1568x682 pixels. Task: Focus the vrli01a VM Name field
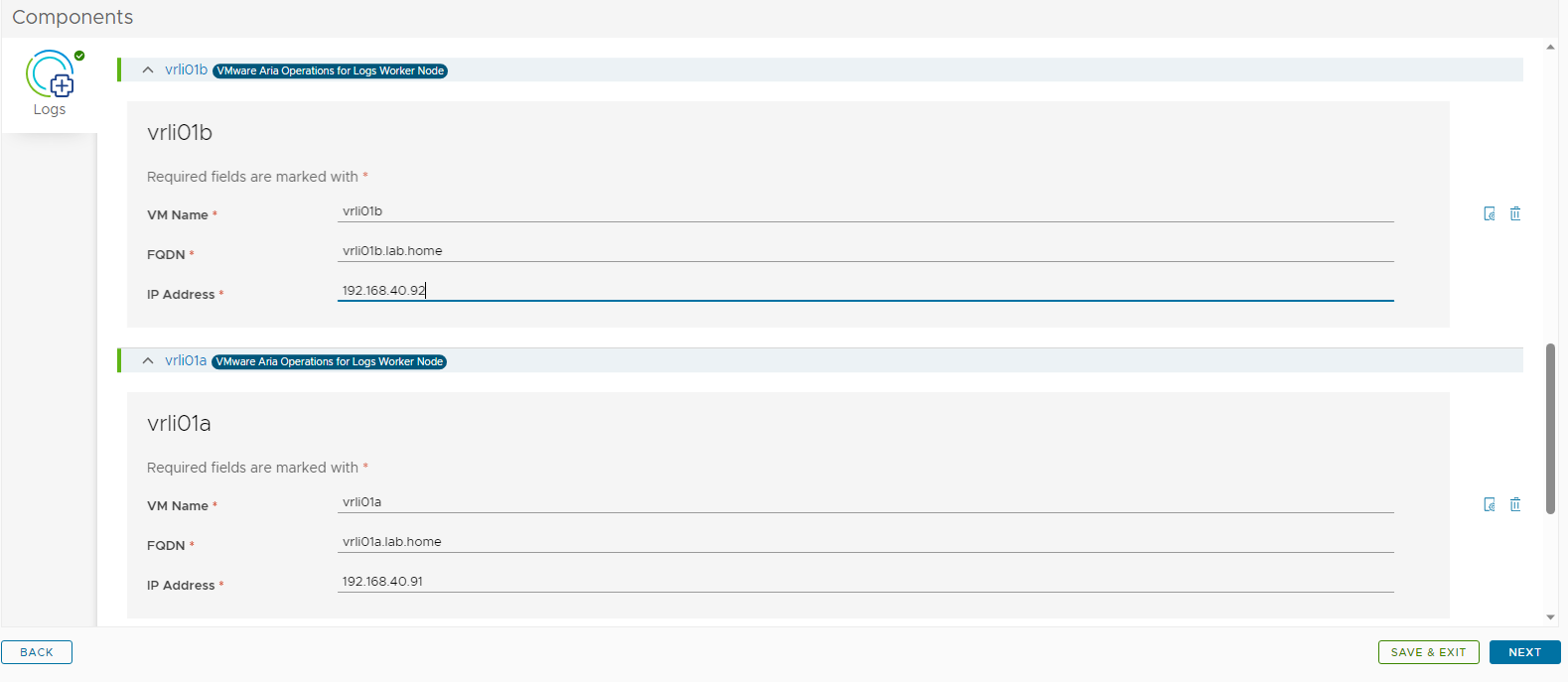pos(864,502)
